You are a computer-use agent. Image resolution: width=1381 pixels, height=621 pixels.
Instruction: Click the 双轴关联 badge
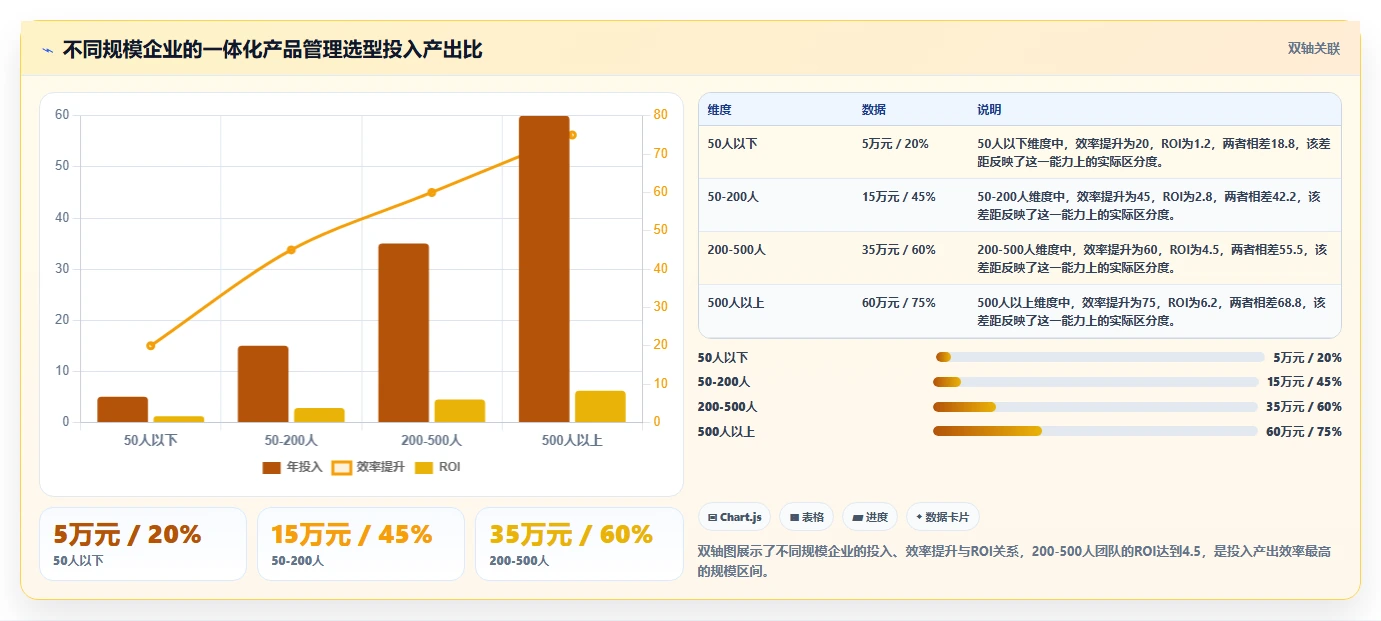click(1313, 49)
